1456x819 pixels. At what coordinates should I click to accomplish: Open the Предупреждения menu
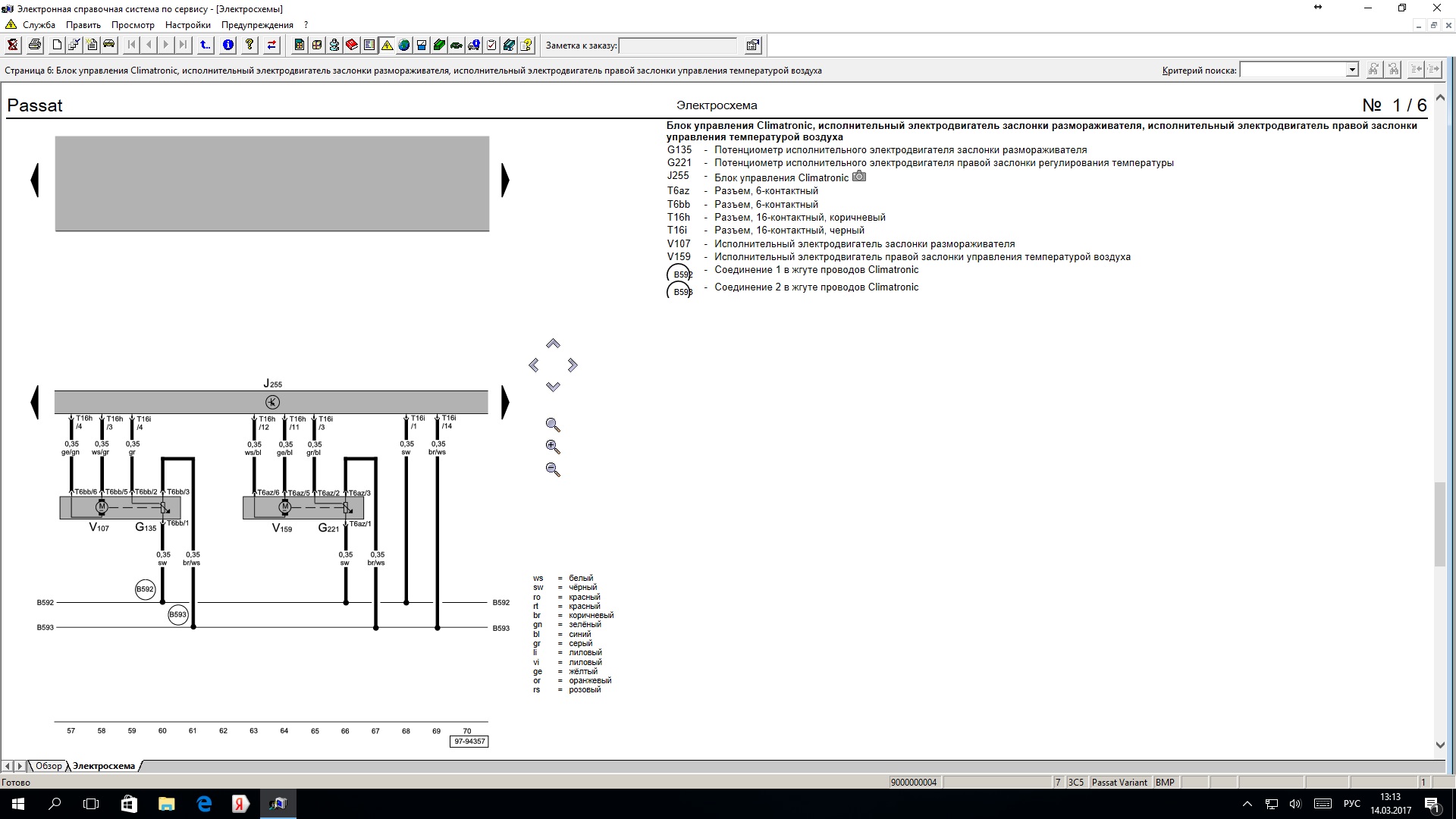tap(257, 25)
